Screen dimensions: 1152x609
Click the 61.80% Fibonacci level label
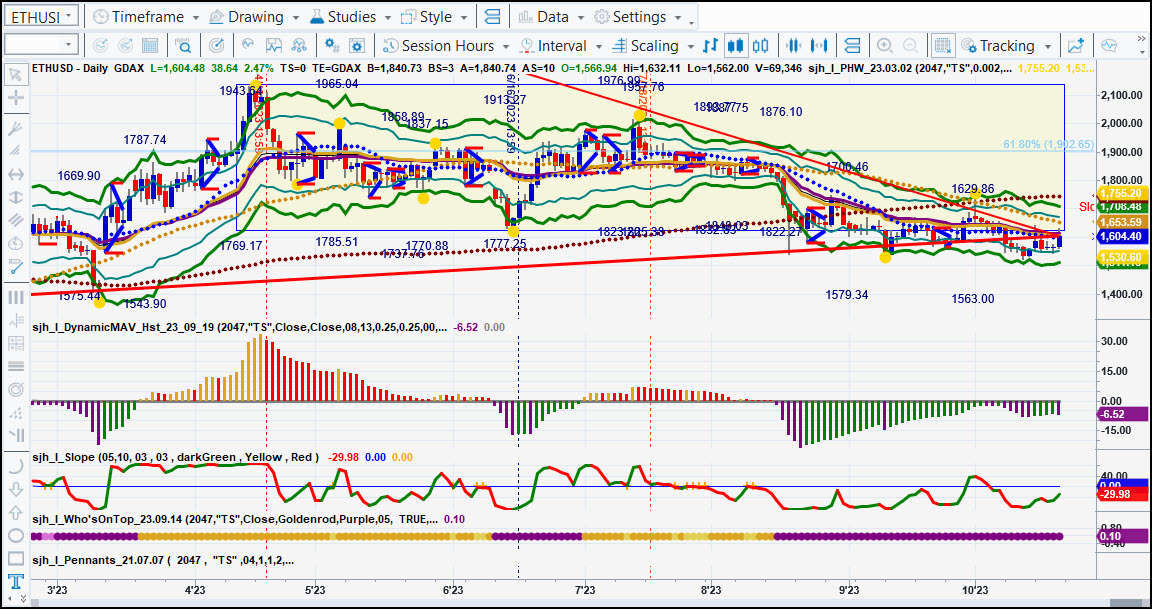coord(1048,144)
